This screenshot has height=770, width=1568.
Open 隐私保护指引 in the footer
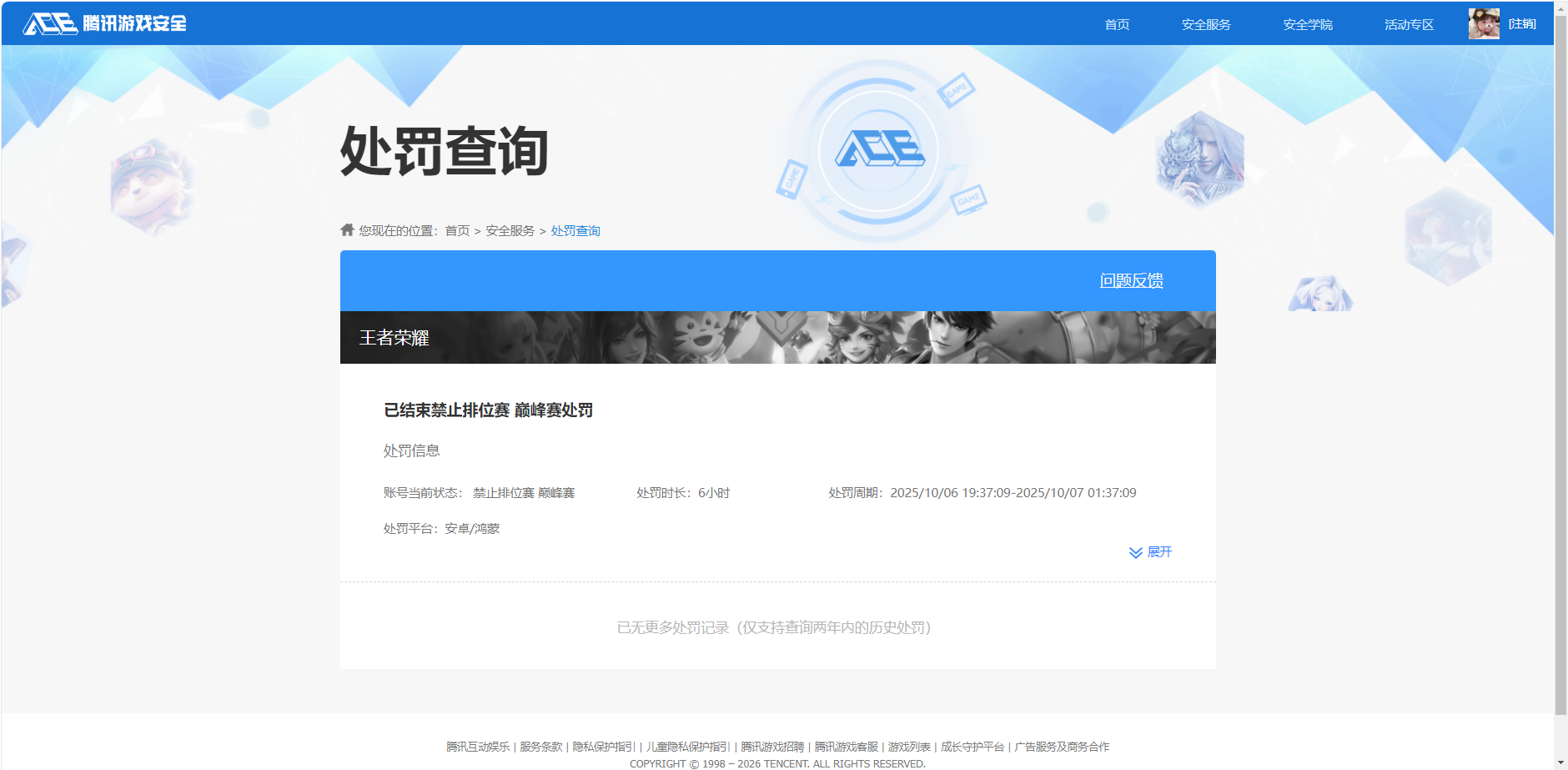coord(601,747)
